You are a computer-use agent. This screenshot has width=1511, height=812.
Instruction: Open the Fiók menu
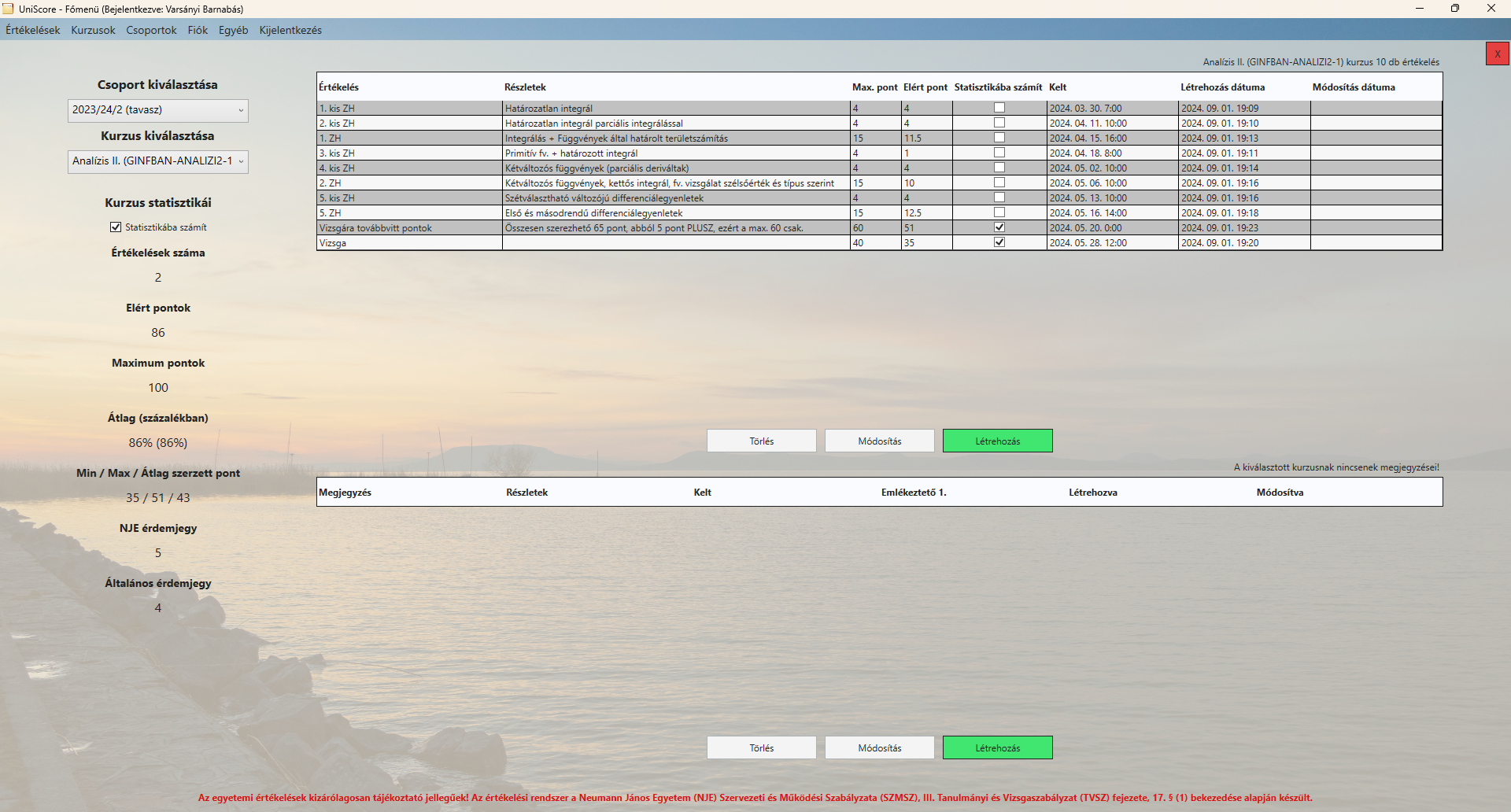pos(197,30)
